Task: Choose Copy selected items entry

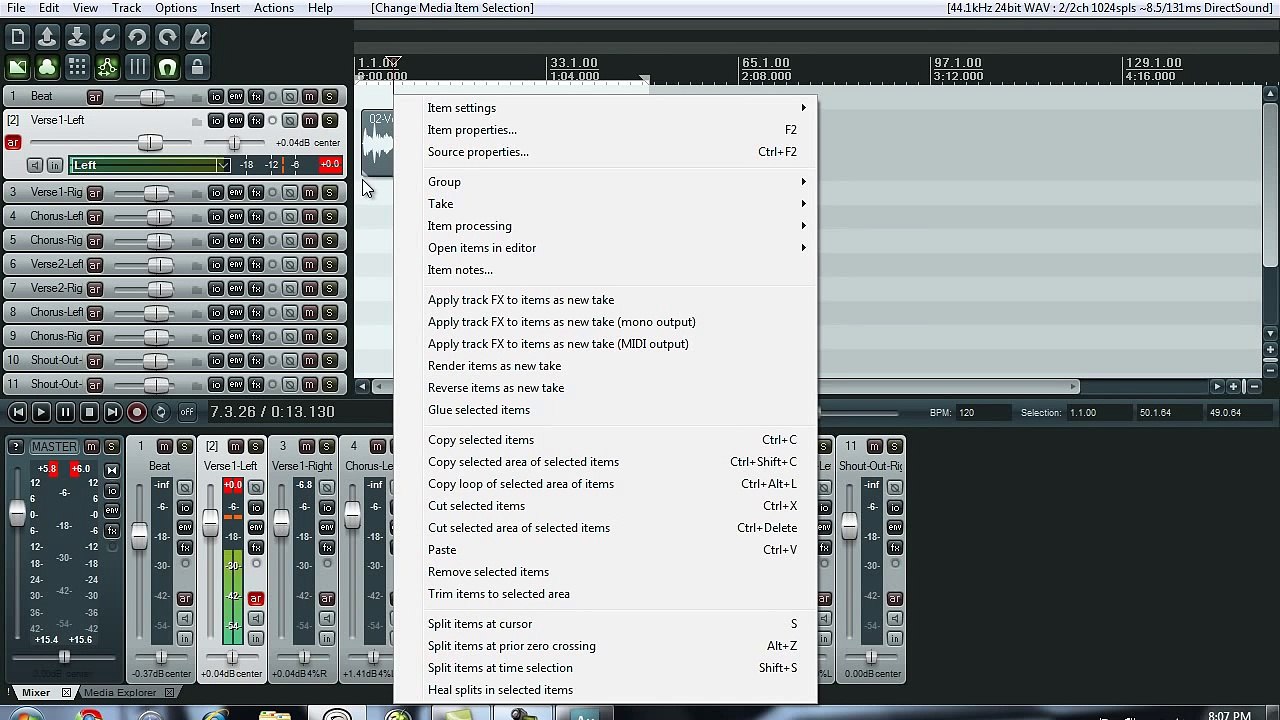Action: point(615,440)
